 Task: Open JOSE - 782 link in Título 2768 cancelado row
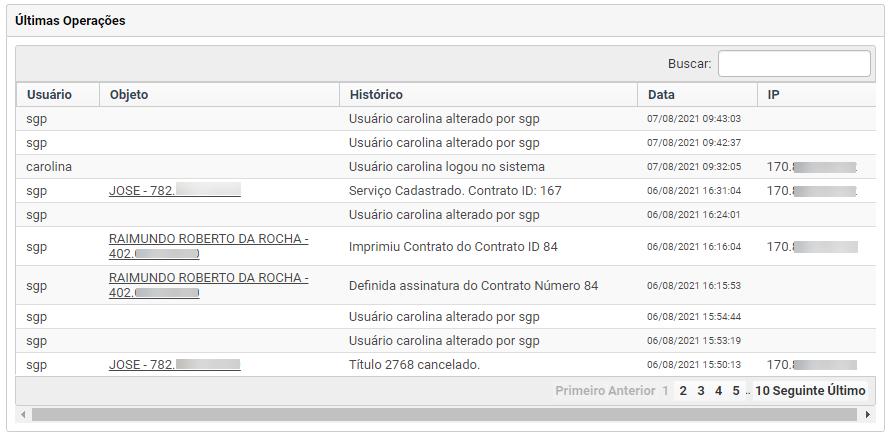174,364
